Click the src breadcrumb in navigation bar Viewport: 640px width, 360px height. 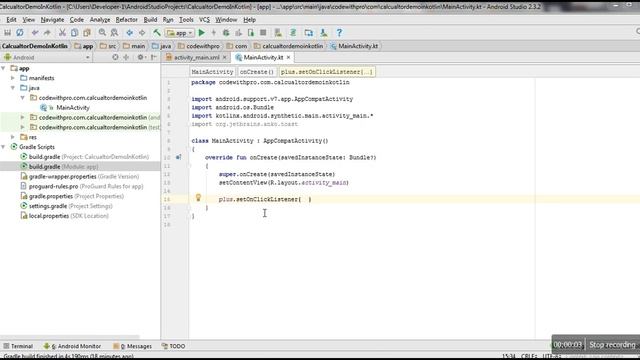(x=108, y=46)
